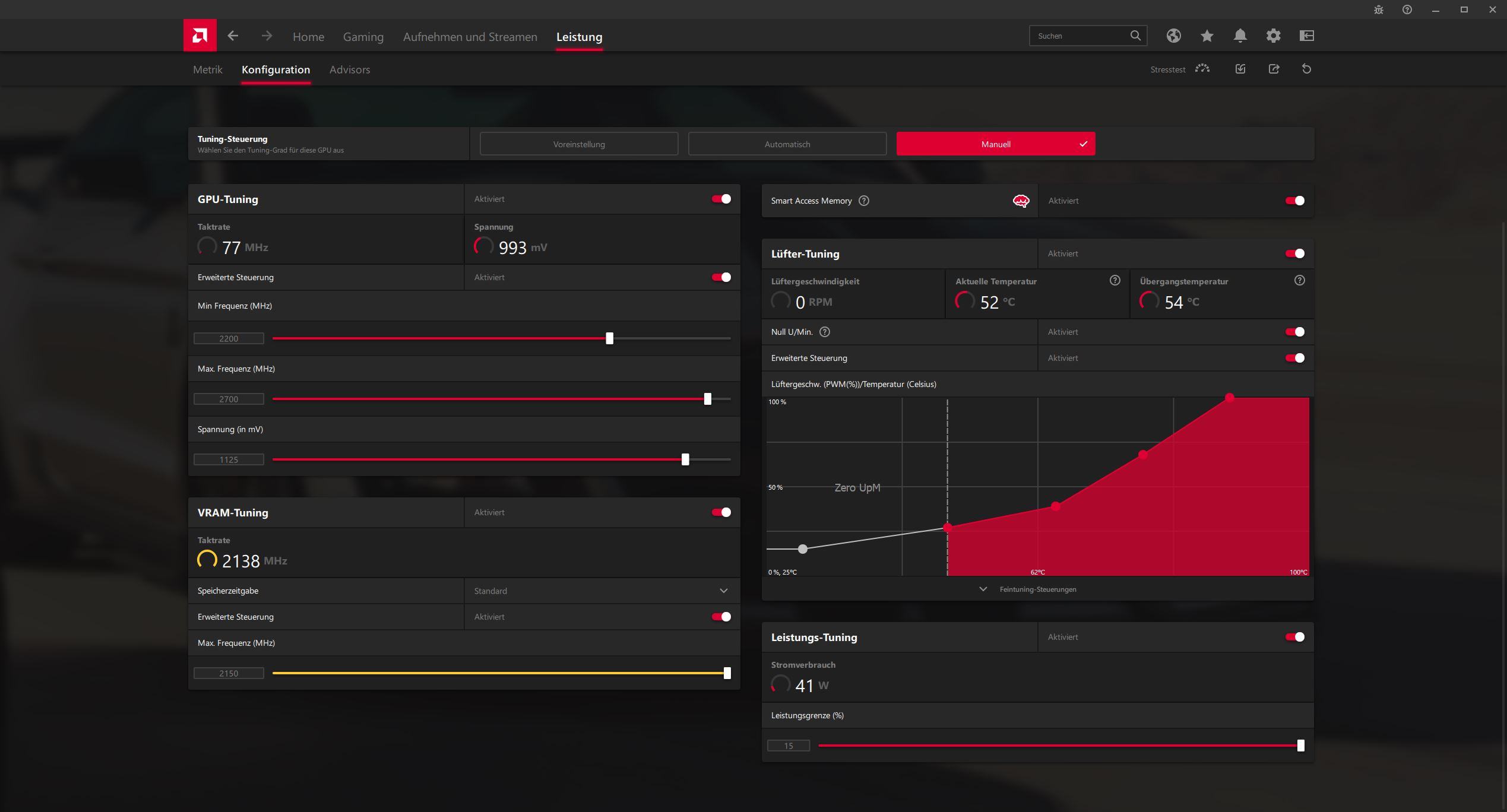Image resolution: width=1507 pixels, height=812 pixels.
Task: Open favorites with the star icon
Action: point(1206,36)
